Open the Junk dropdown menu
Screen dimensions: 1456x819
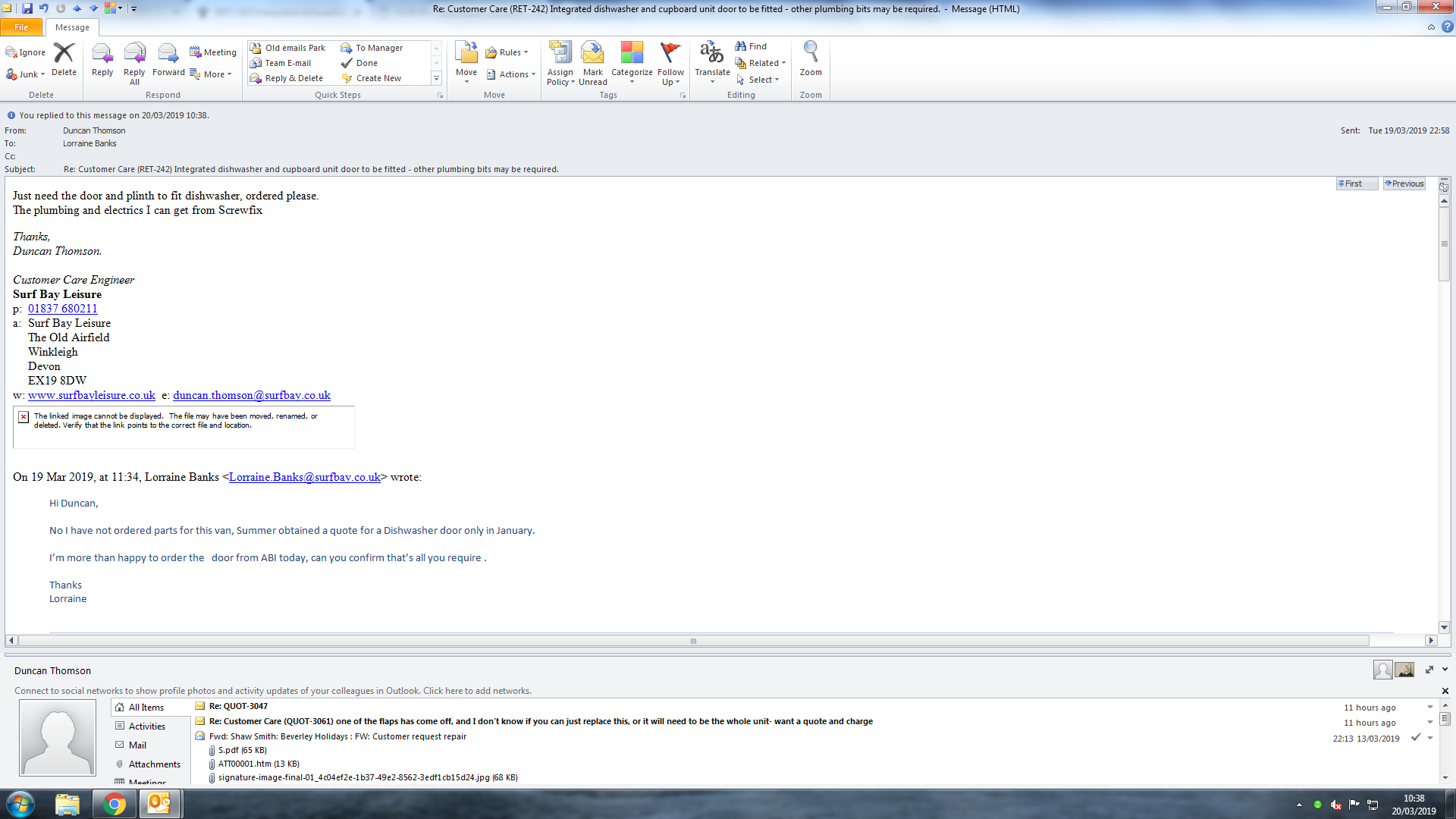[x=29, y=74]
